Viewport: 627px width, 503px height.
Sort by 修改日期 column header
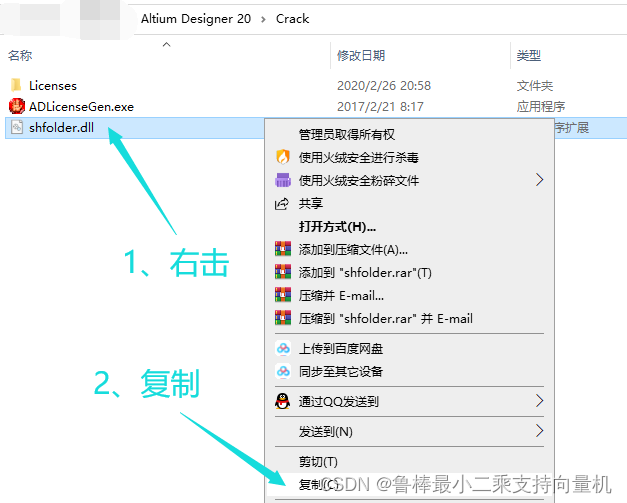pos(361,55)
